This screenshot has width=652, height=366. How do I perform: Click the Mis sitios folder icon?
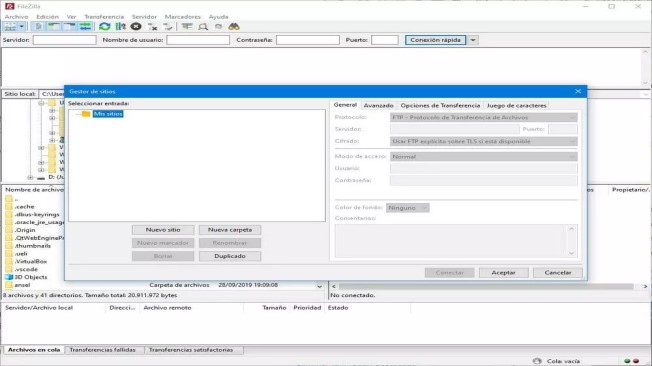pos(86,114)
